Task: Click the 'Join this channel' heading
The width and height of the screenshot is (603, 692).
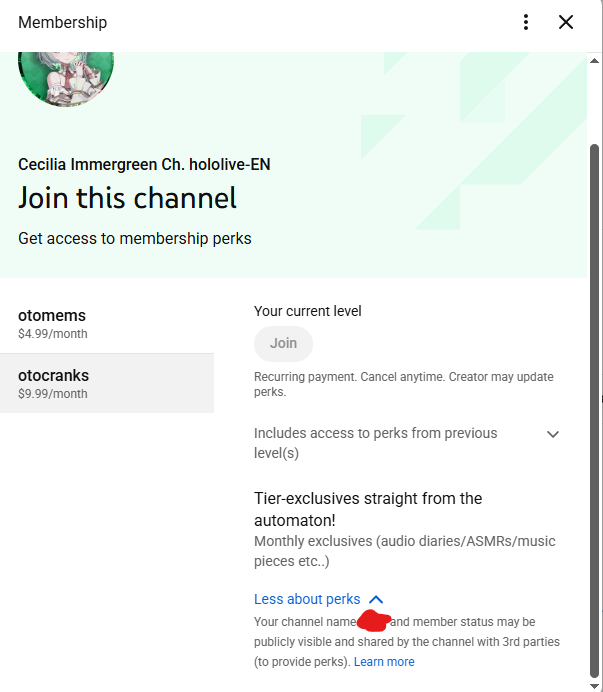Action: [x=128, y=198]
